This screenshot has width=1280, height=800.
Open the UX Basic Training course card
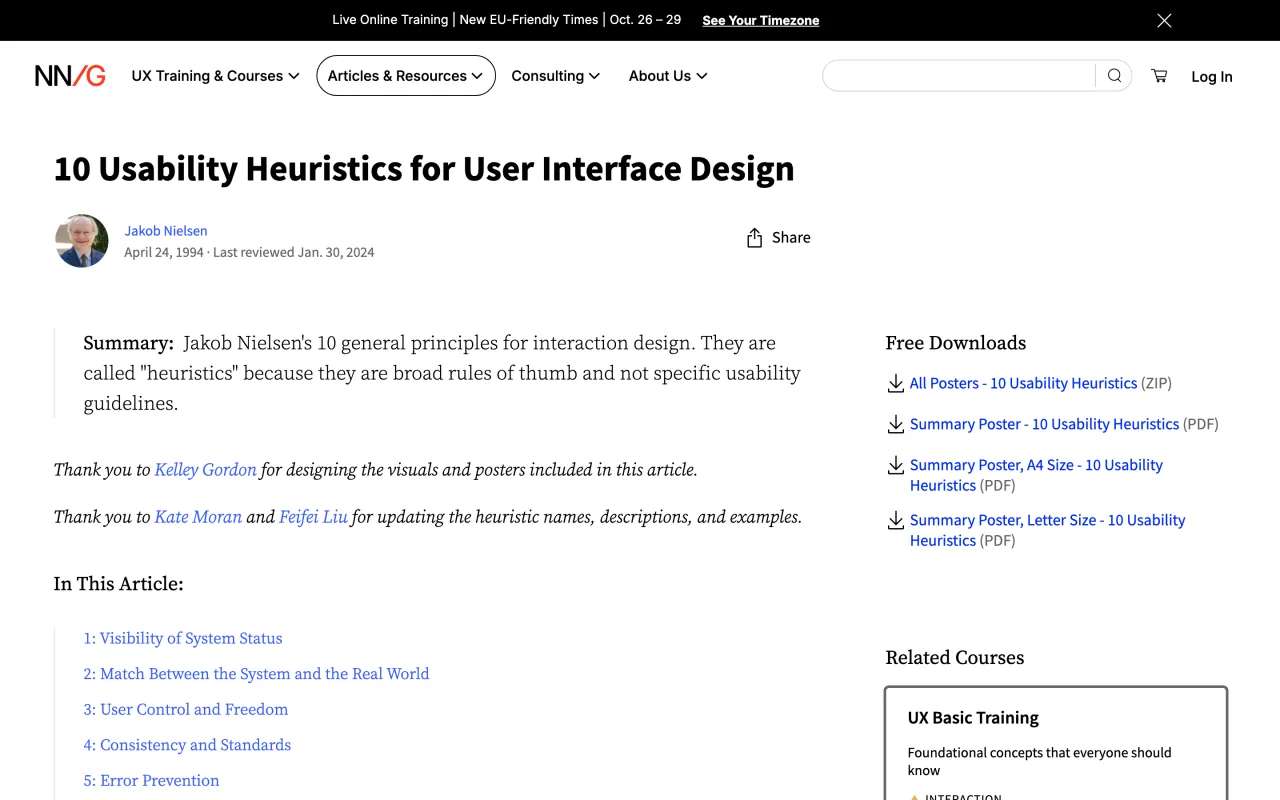coord(1056,743)
